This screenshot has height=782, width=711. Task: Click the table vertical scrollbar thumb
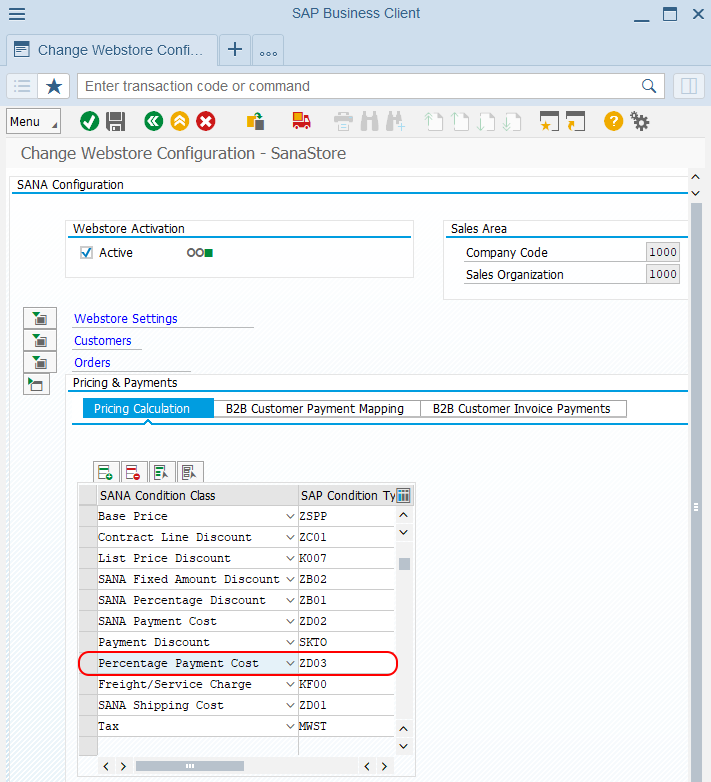click(x=404, y=564)
